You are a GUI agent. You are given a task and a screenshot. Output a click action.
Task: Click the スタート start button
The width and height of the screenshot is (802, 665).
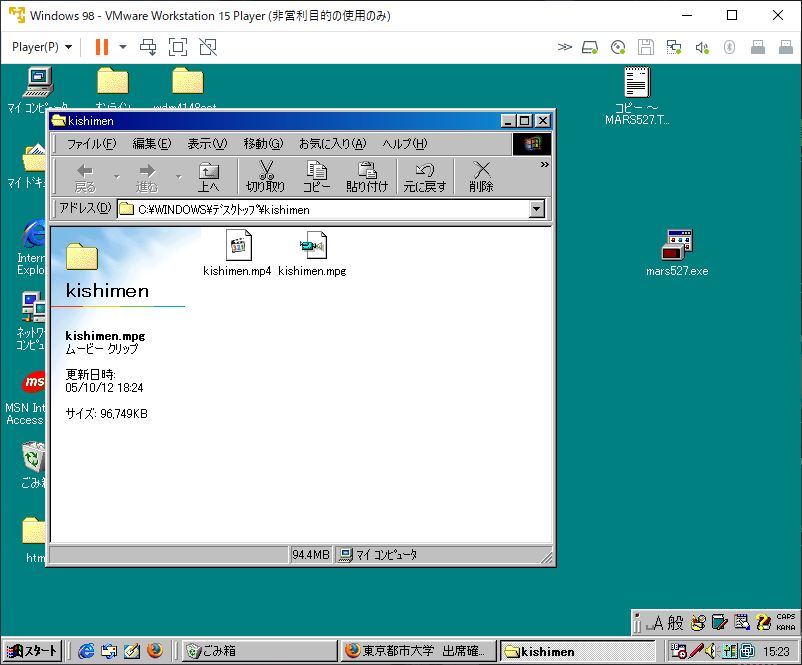(33, 651)
